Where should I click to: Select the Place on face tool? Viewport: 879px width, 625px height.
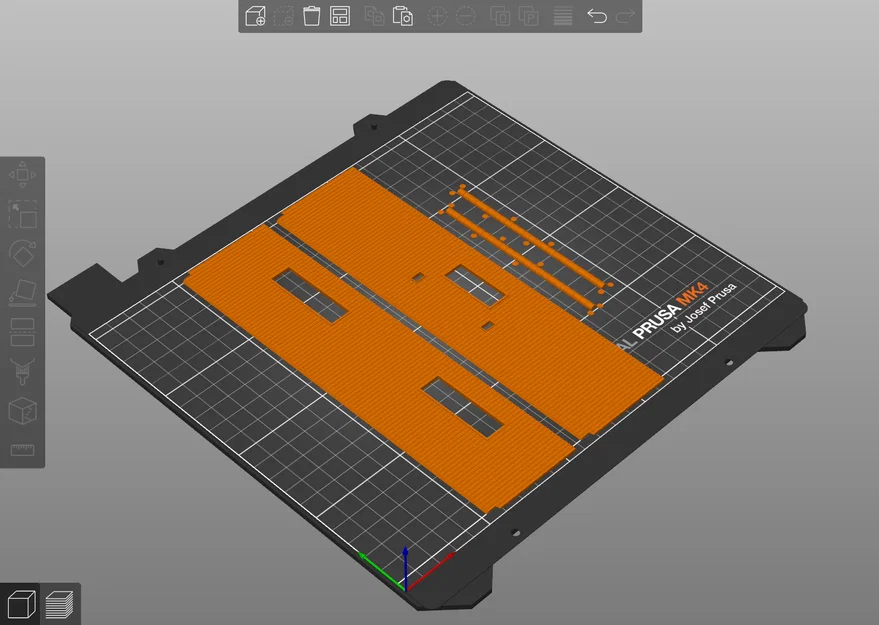pos(22,293)
